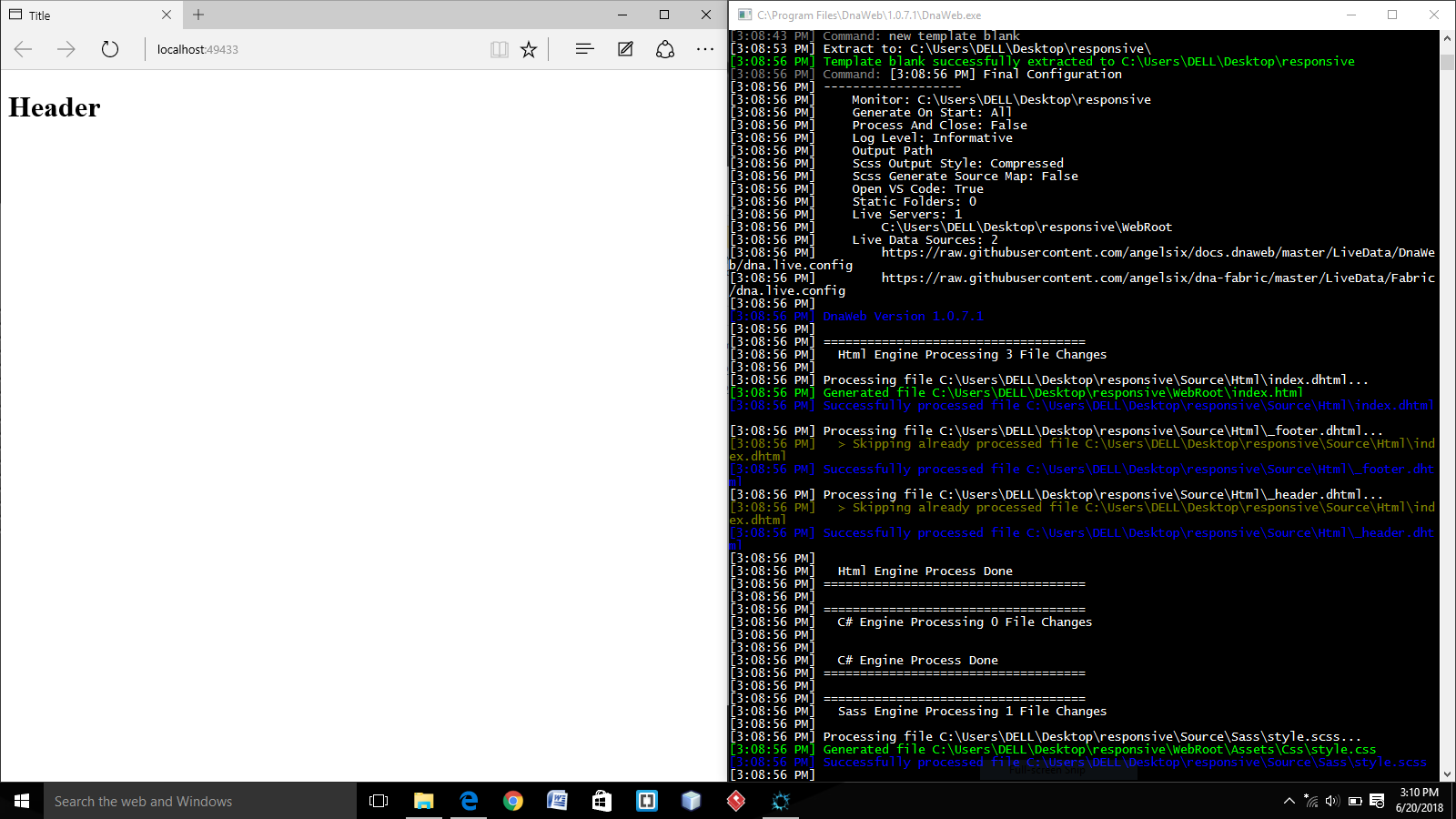Open Edge More actions menu

[x=705, y=49]
